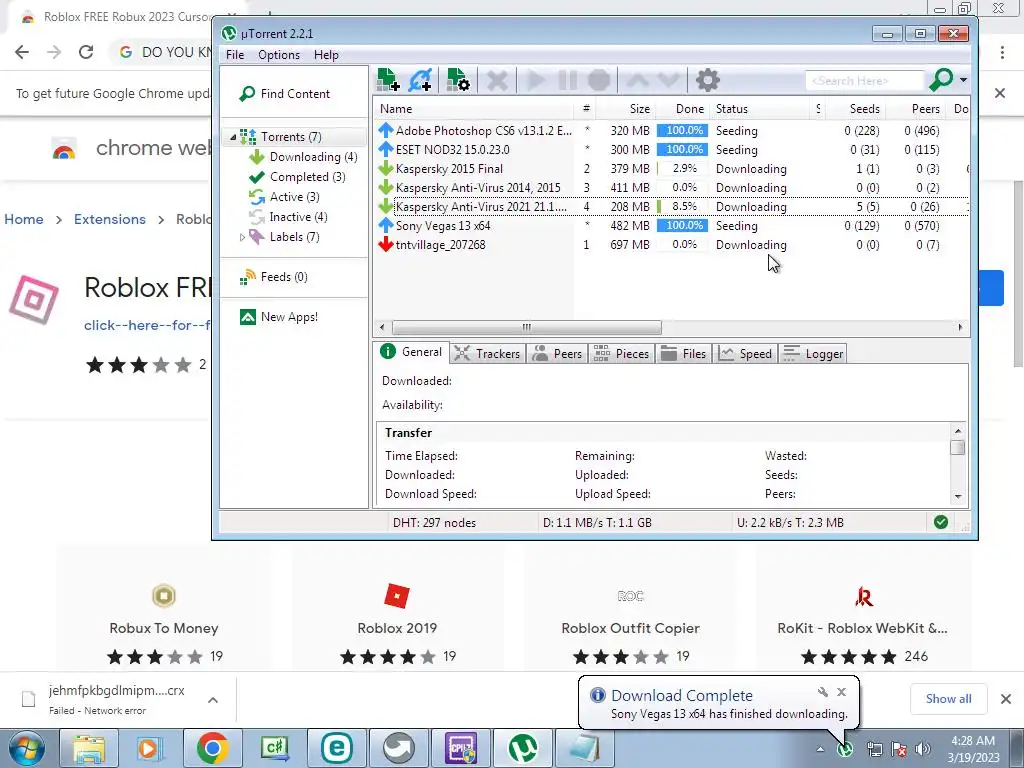Select the tntvillage_207268 torrent
Image resolution: width=1024 pixels, height=768 pixels.
[x=671, y=244]
